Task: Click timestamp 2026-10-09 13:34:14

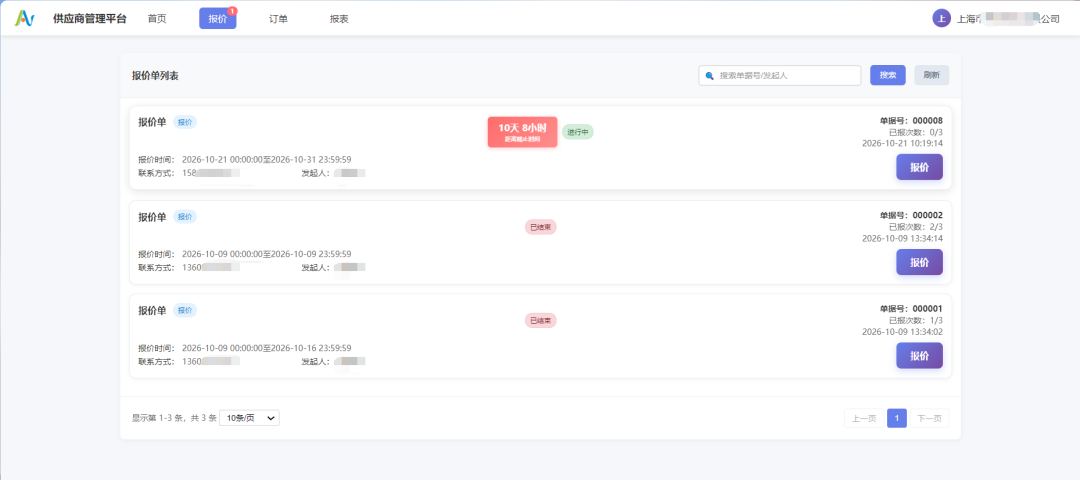Action: pos(902,238)
